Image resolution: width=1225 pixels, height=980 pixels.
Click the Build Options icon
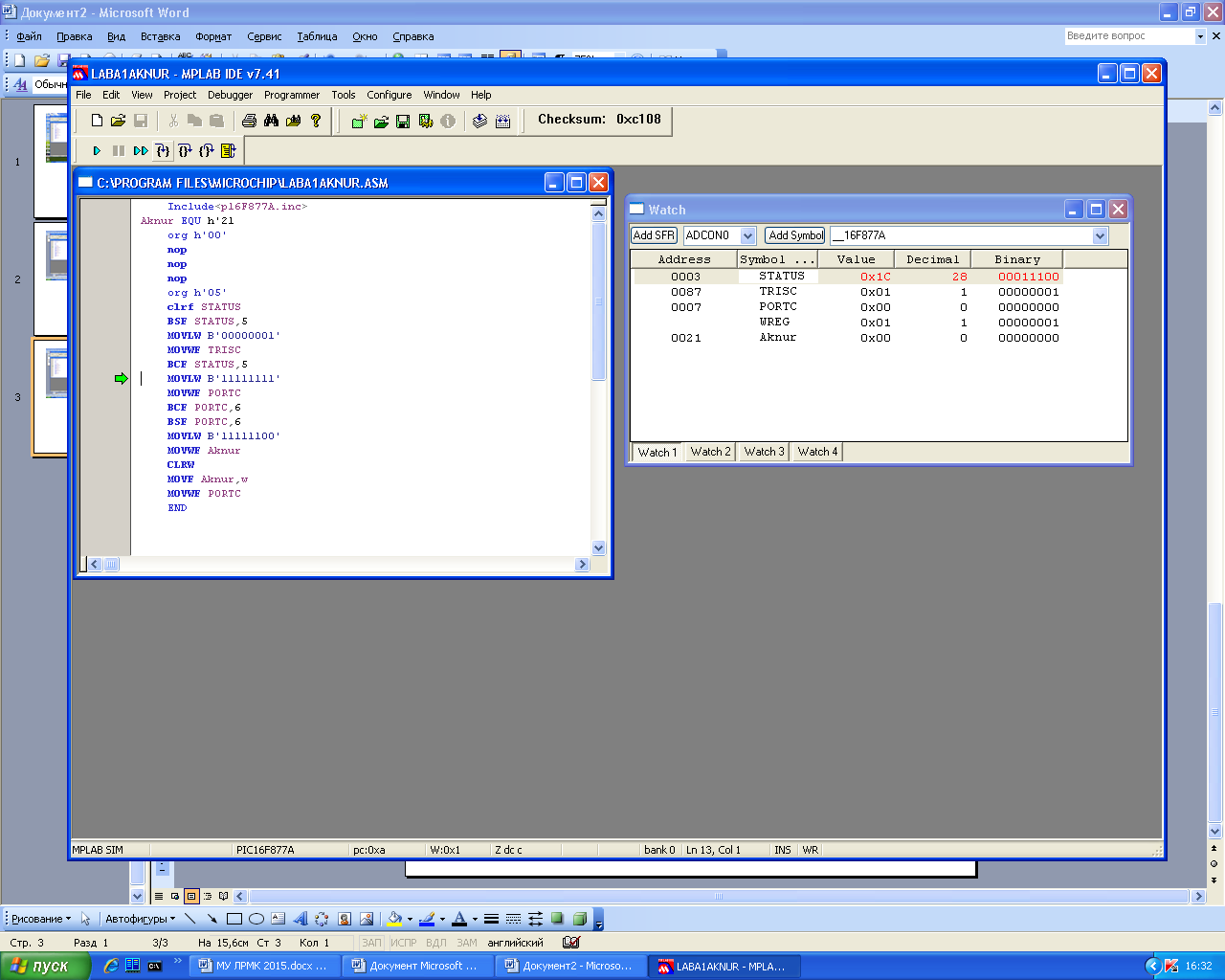coord(426,122)
